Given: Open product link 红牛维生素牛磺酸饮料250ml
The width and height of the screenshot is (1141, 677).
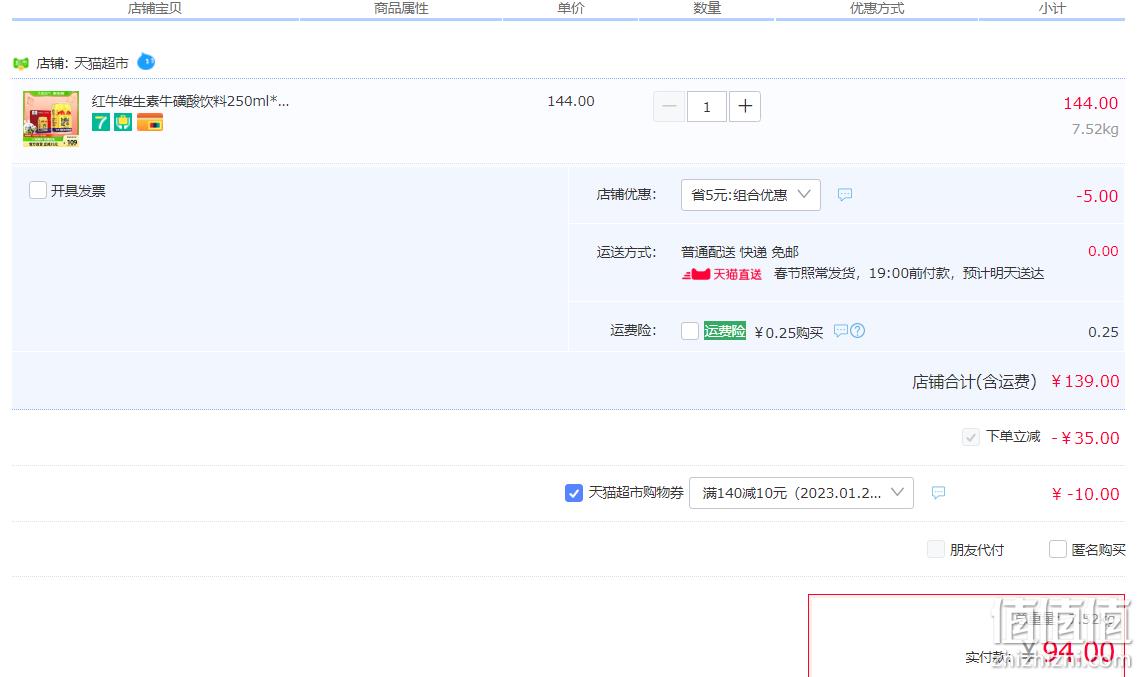Looking at the screenshot, I should tap(191, 101).
